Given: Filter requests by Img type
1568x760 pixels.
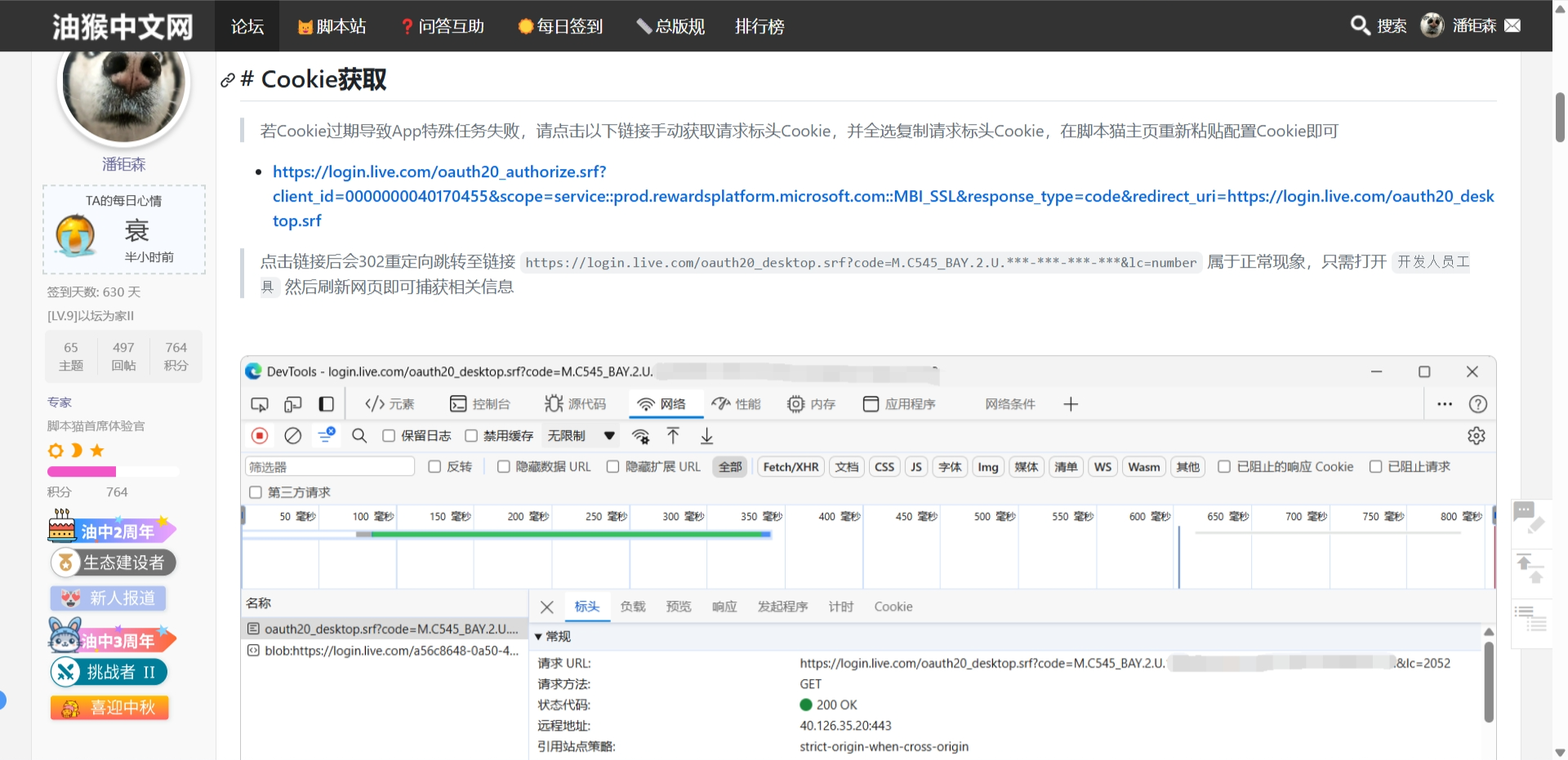Looking at the screenshot, I should tap(988, 467).
